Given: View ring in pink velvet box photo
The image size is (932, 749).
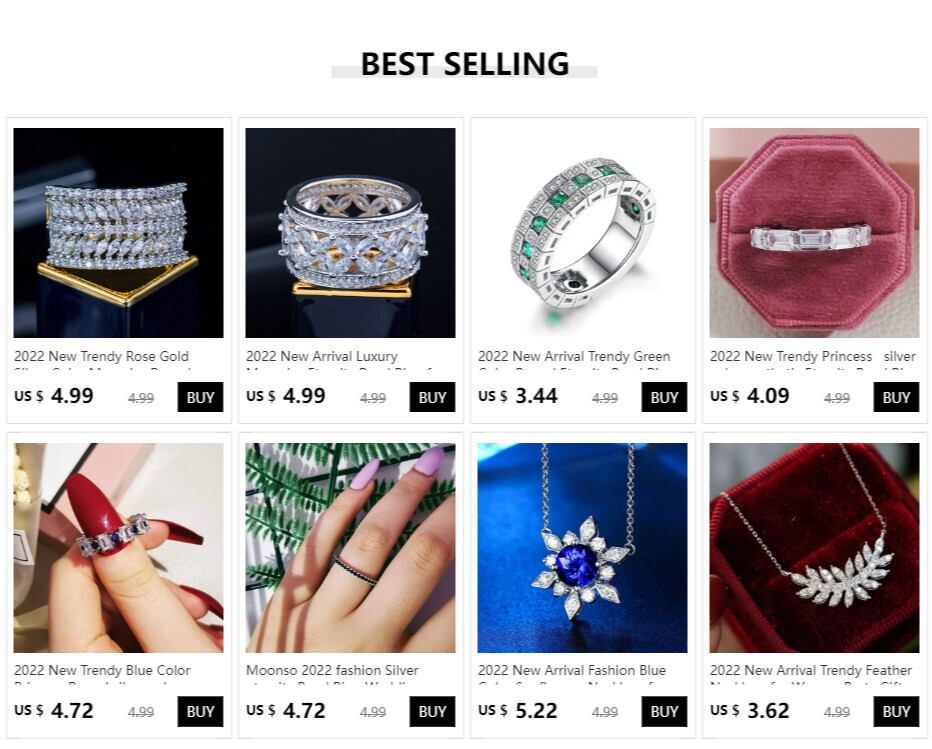Looking at the screenshot, I should coord(814,232).
